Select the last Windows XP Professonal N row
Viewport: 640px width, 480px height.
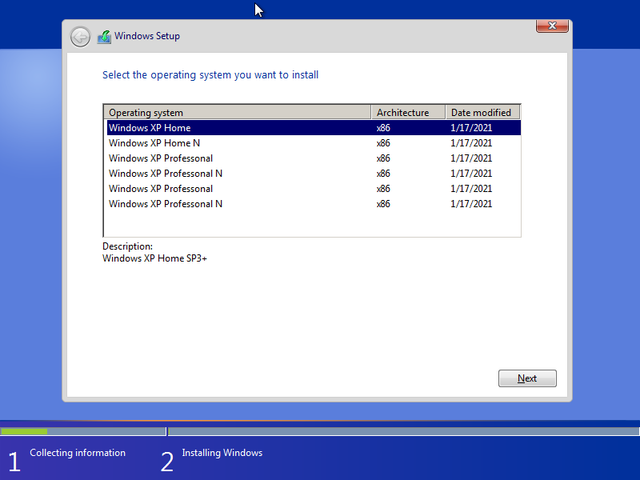(166, 203)
